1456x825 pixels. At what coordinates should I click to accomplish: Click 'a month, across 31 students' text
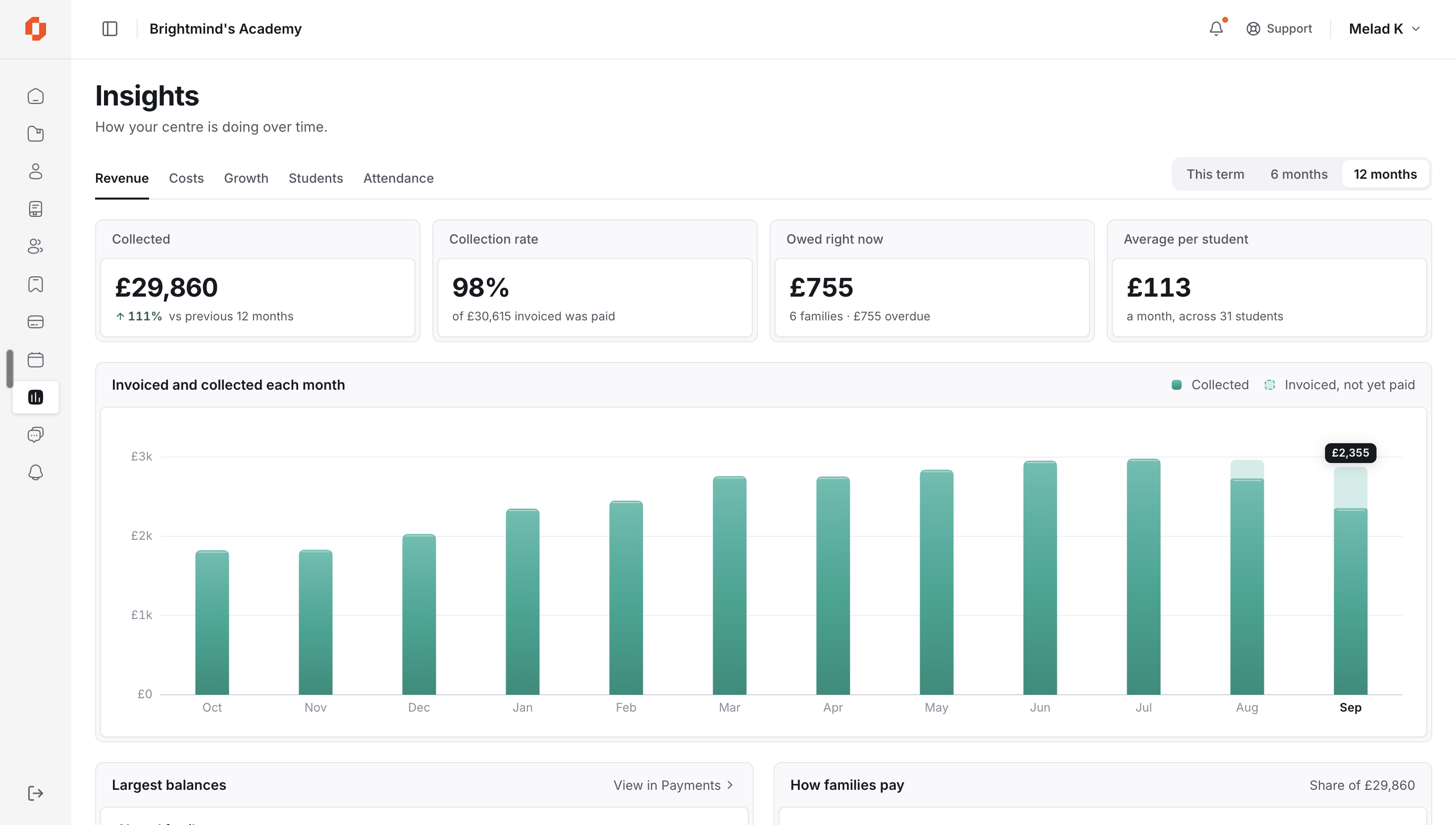coord(1204,316)
